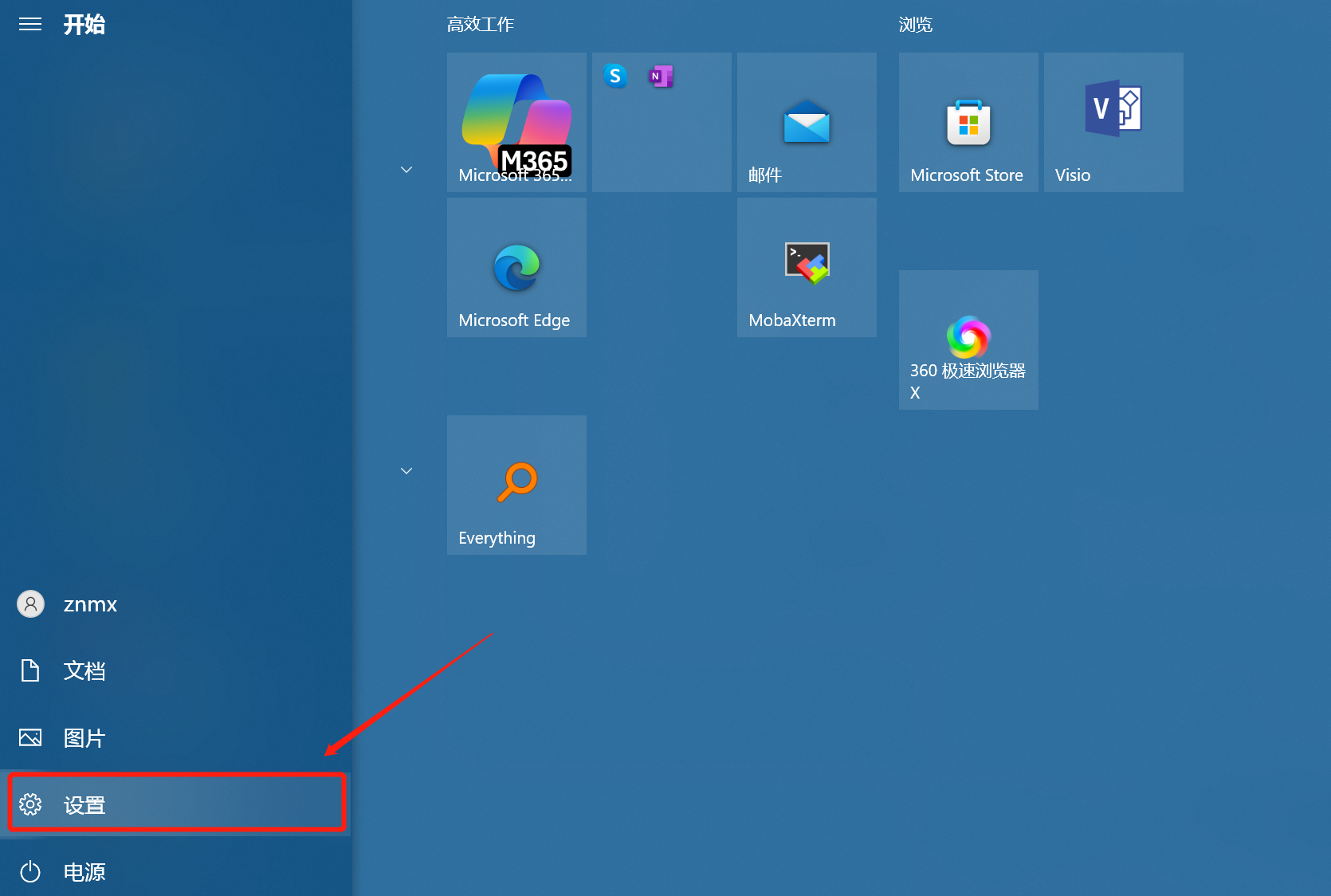Select the 浏览 group heading
Viewport: 1331px width, 896px height.
(x=916, y=25)
